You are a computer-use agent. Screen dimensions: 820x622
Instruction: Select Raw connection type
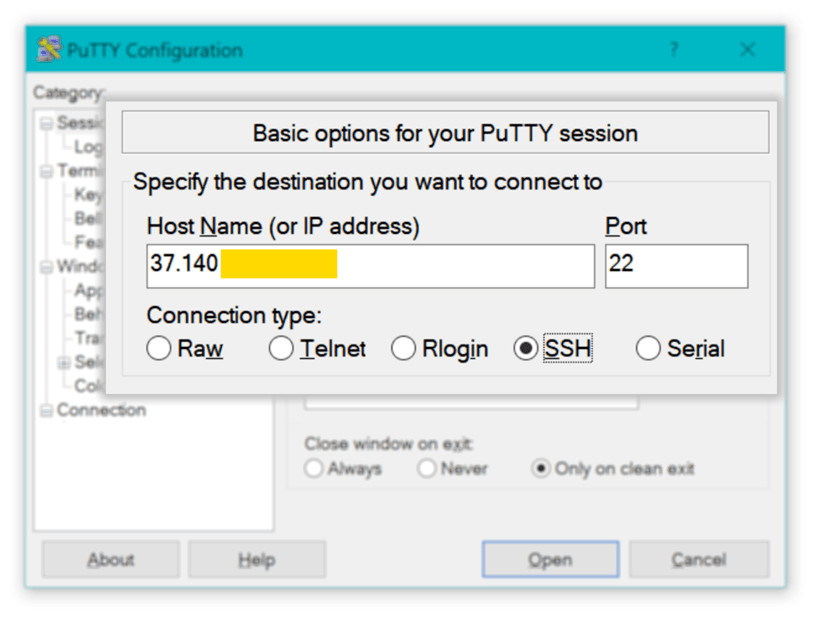(159, 349)
